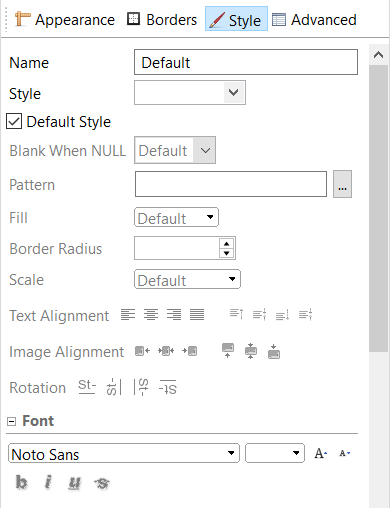Screen dimensions: 390x508
Task: Open the Noto Sans font name dropdown
Action: point(124,453)
